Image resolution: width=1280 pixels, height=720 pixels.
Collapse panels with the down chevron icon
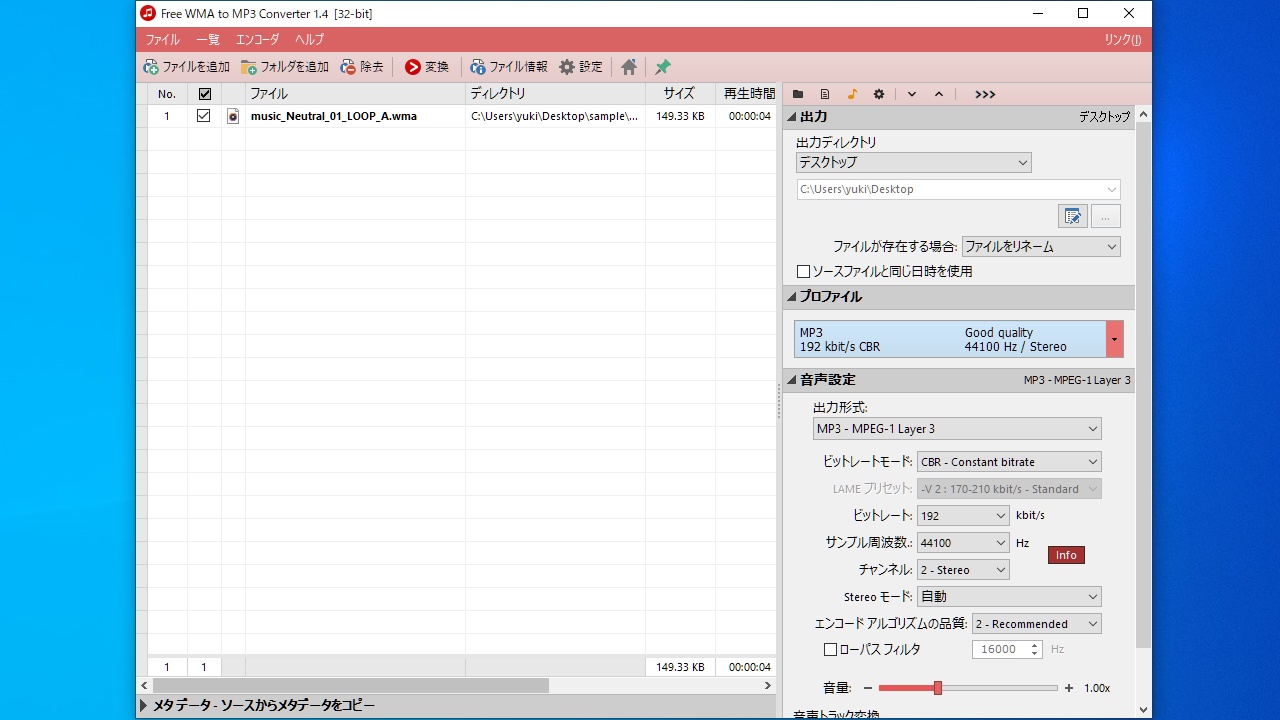tap(912, 94)
